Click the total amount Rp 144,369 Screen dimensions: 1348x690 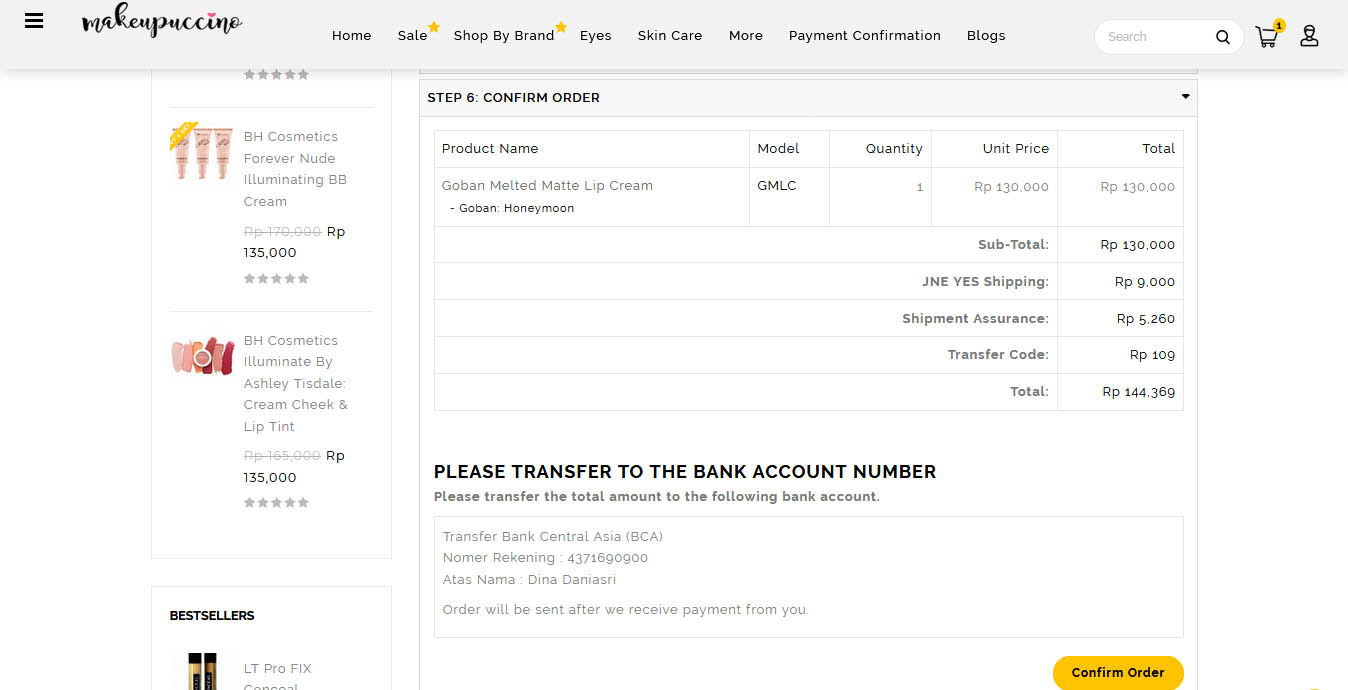click(1139, 392)
